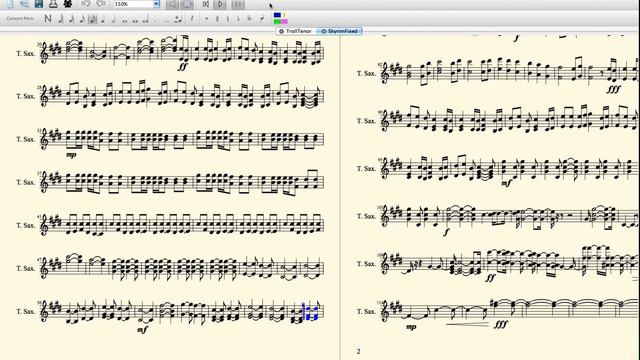Apply a double sharp accidental
Viewport: 640px width, 360px height.
click(207, 18)
